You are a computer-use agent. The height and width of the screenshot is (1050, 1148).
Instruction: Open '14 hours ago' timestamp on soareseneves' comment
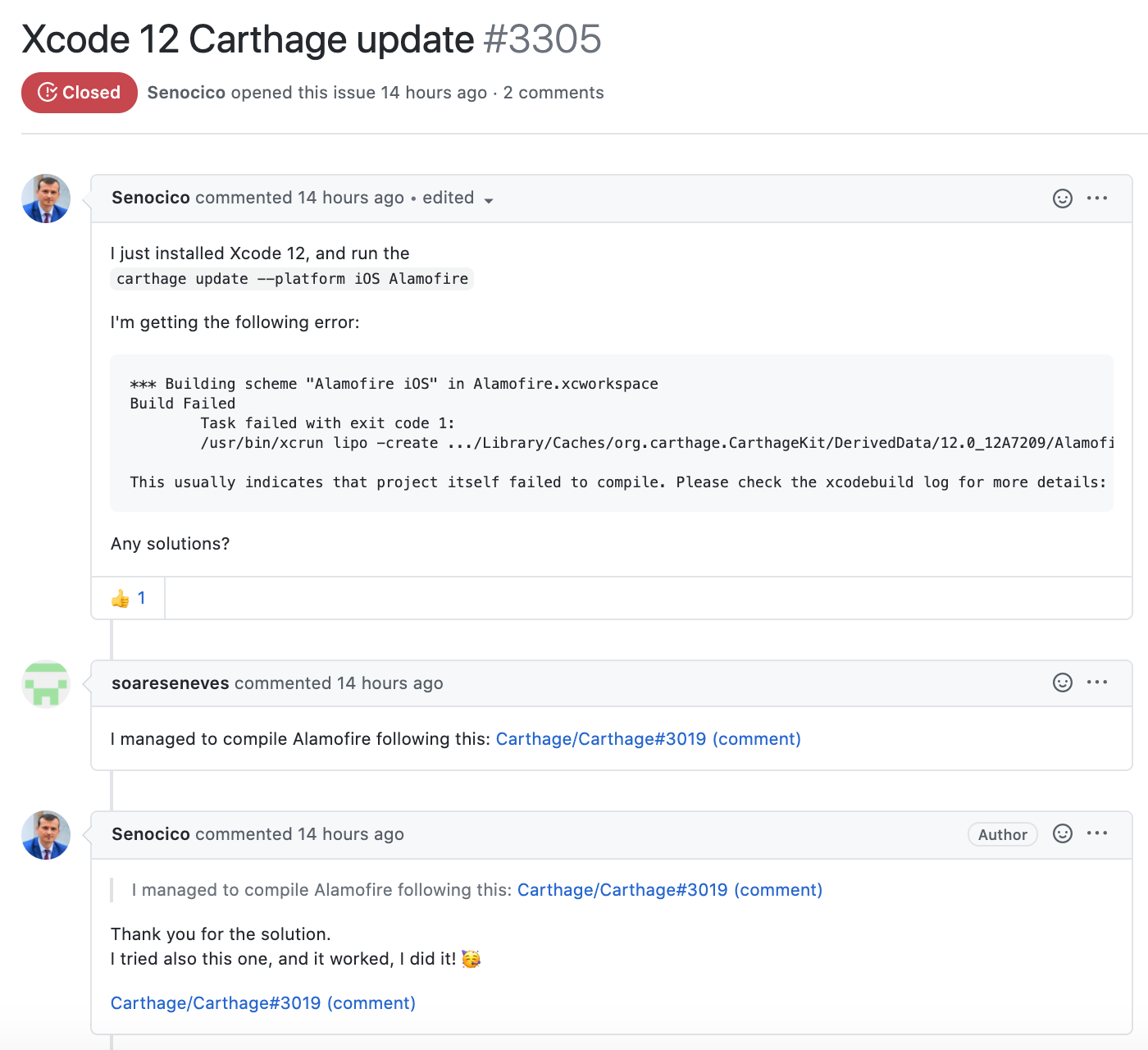(x=390, y=683)
